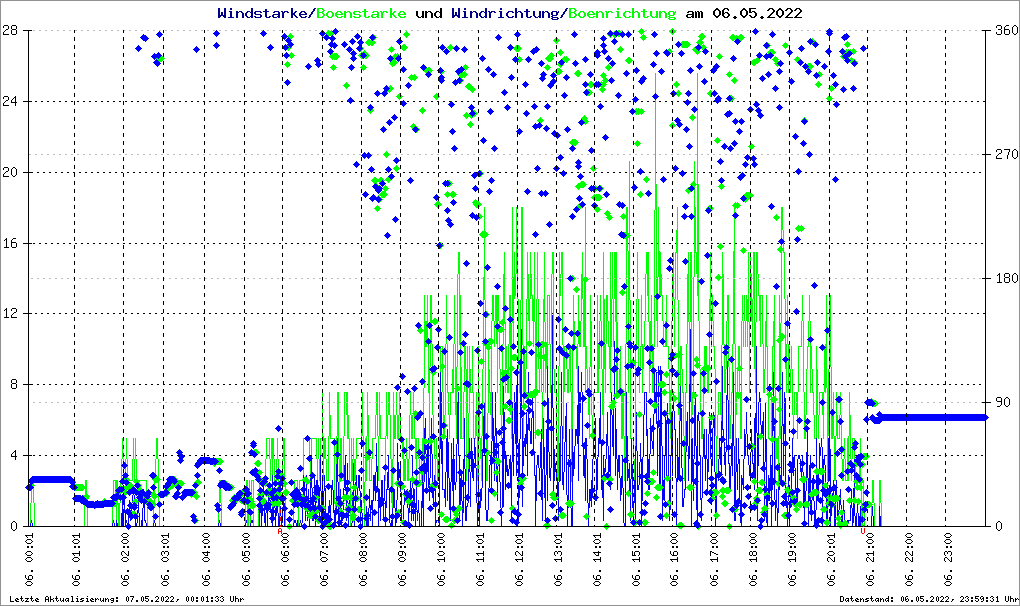Select the "06. 23:00" time axis label

pos(951,564)
